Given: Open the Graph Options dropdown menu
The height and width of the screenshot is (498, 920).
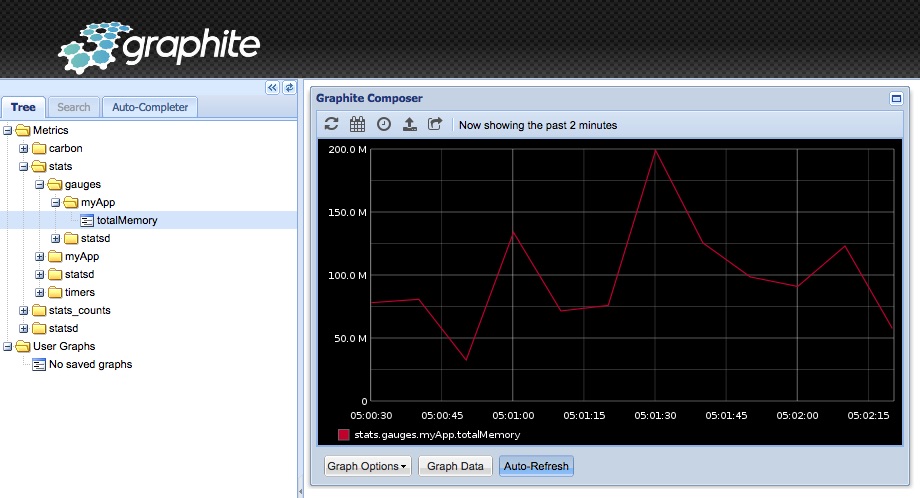Looking at the screenshot, I should coord(367,466).
